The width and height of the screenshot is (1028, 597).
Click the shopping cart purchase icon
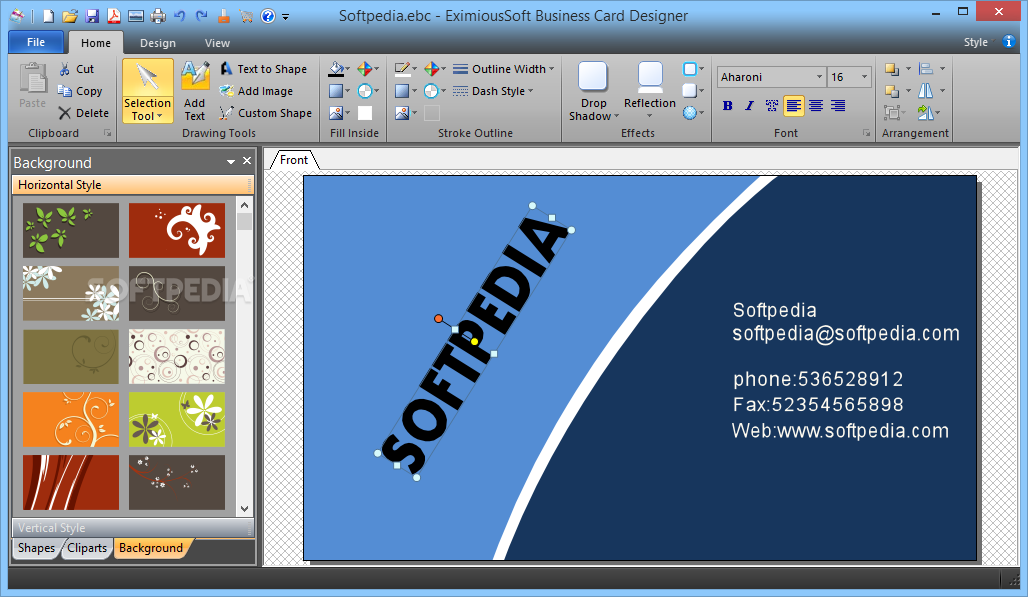click(246, 16)
